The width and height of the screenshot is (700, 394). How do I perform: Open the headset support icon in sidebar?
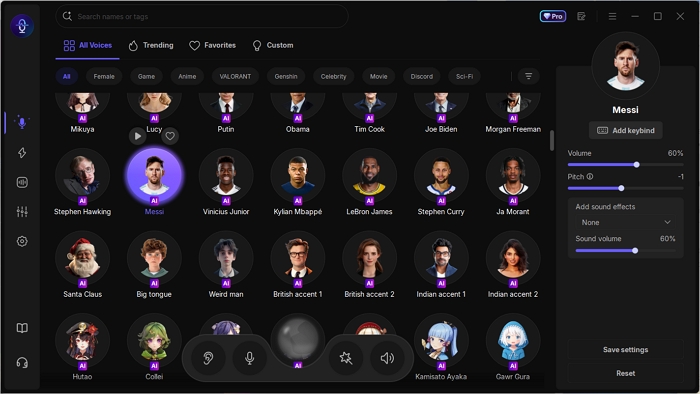pyautogui.click(x=22, y=363)
